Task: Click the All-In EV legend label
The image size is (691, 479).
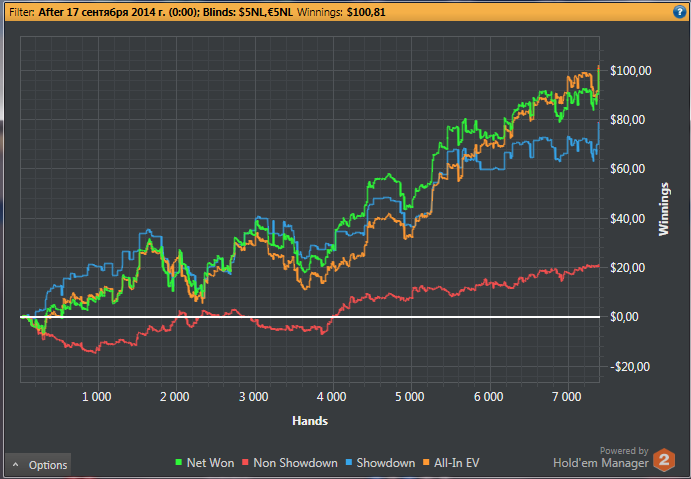Action: pyautogui.click(x=457, y=463)
